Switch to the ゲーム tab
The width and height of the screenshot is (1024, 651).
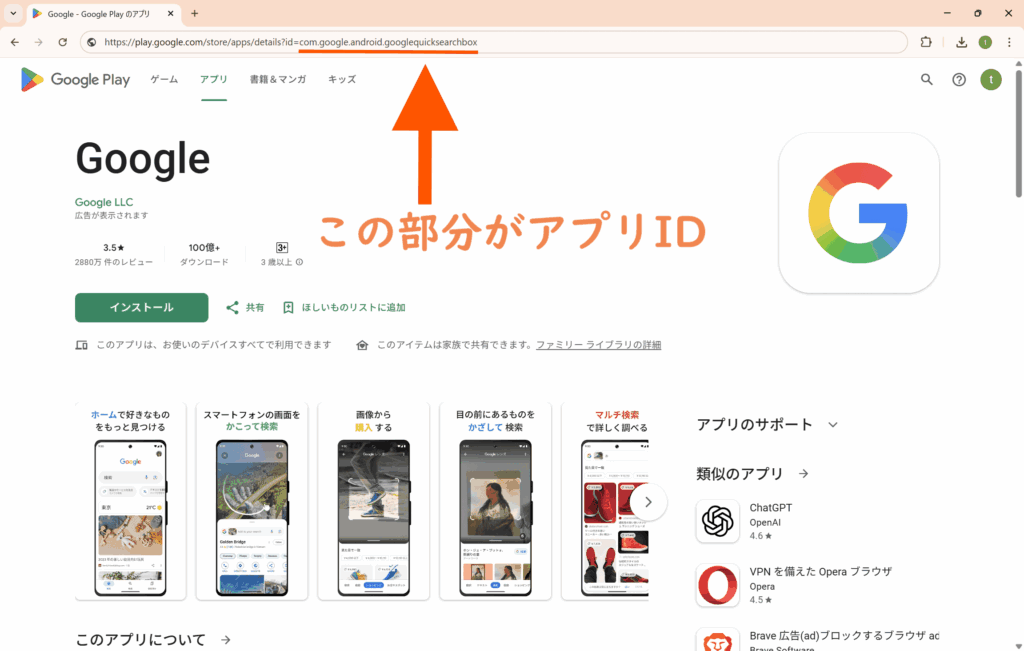click(x=164, y=80)
